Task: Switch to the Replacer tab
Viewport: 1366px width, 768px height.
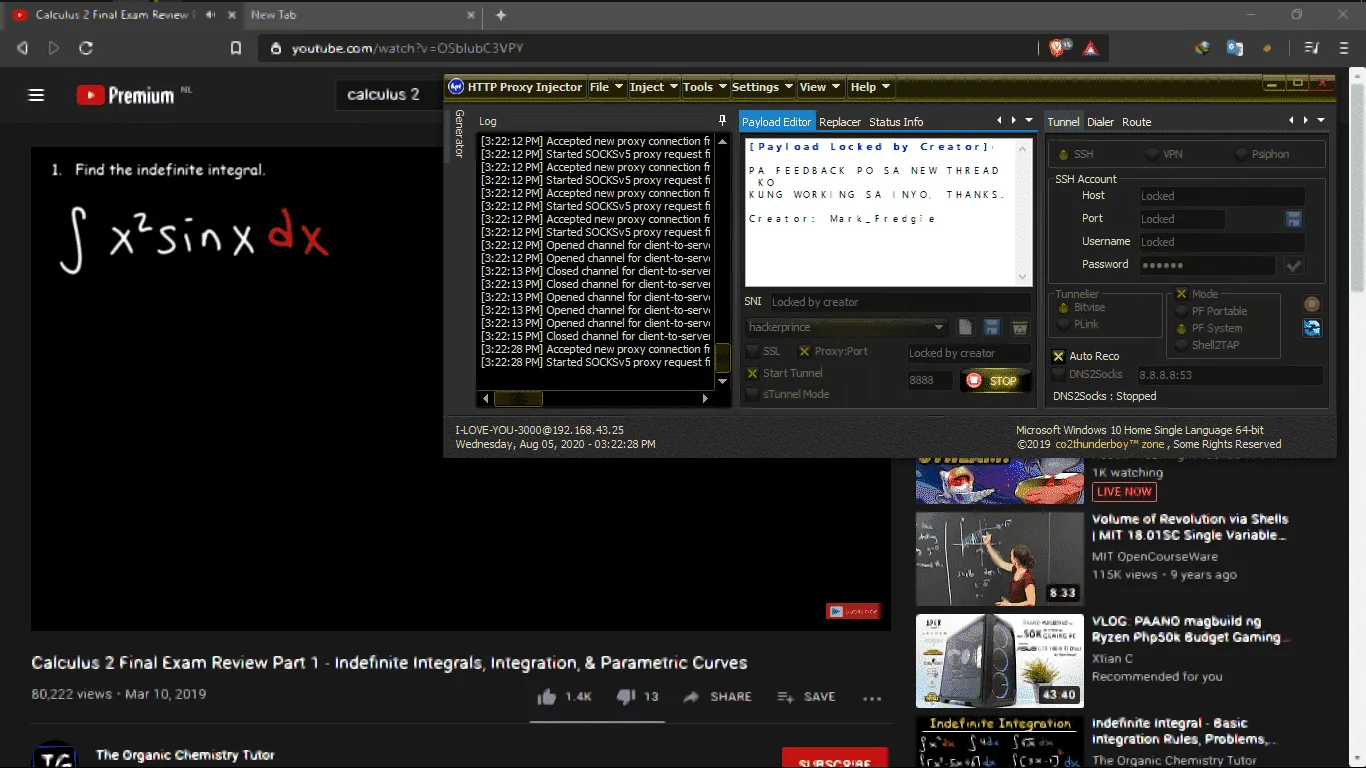Action: (x=840, y=122)
